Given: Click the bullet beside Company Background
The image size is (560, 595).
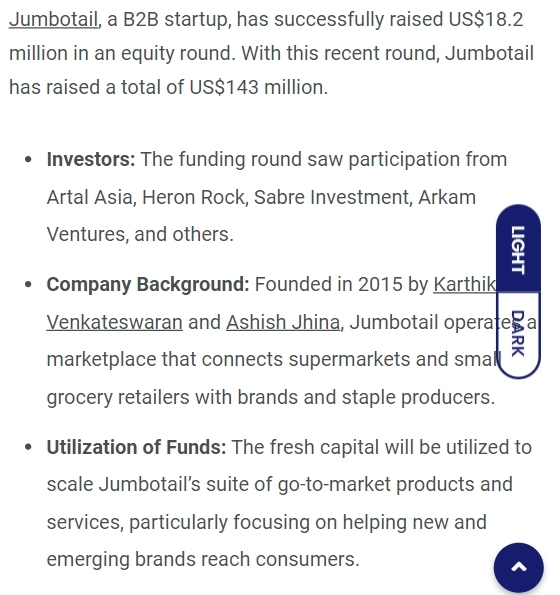Looking at the screenshot, I should tap(28, 285).
